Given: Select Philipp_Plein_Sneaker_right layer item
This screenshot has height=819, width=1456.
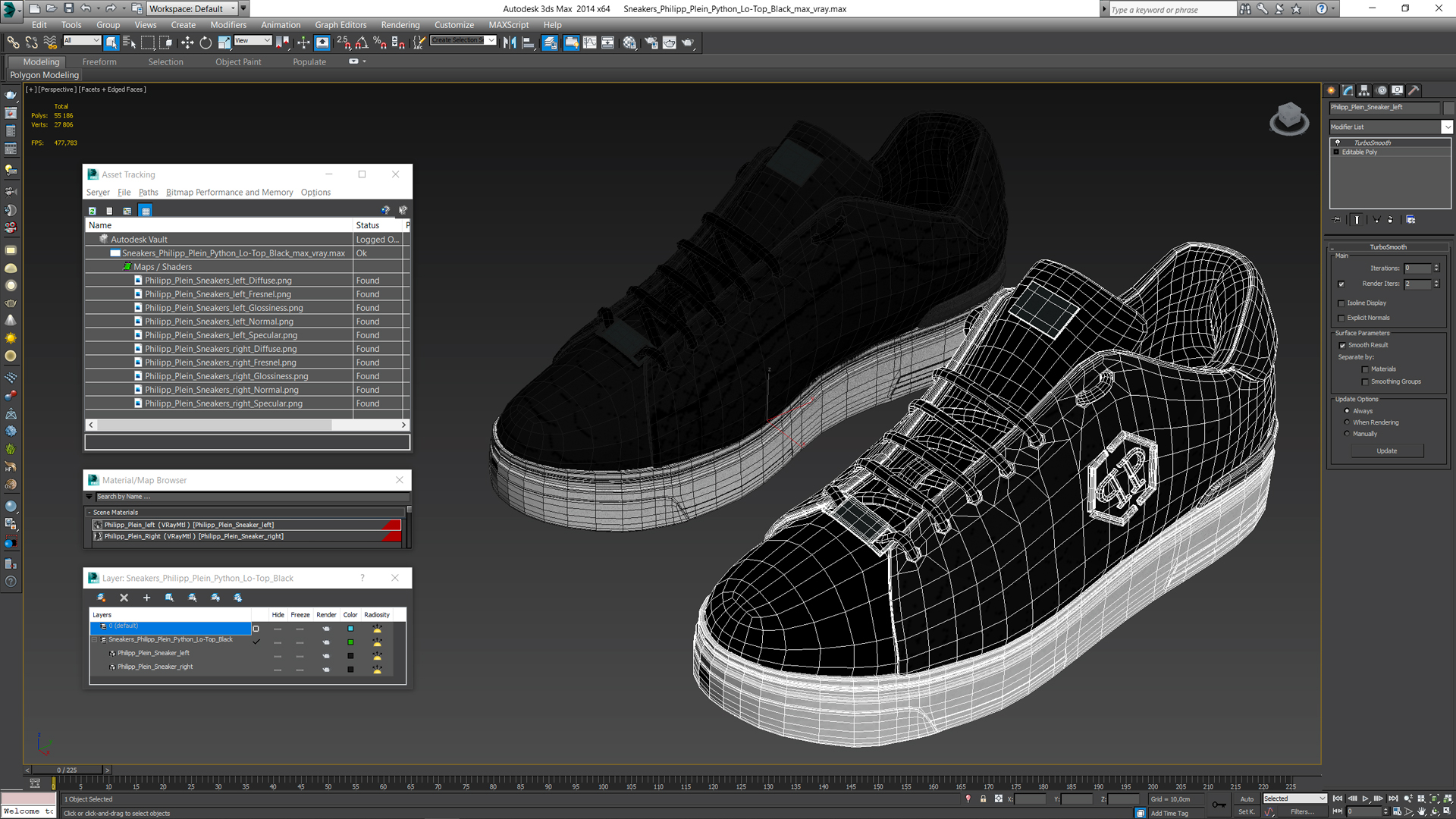Looking at the screenshot, I should tap(155, 667).
